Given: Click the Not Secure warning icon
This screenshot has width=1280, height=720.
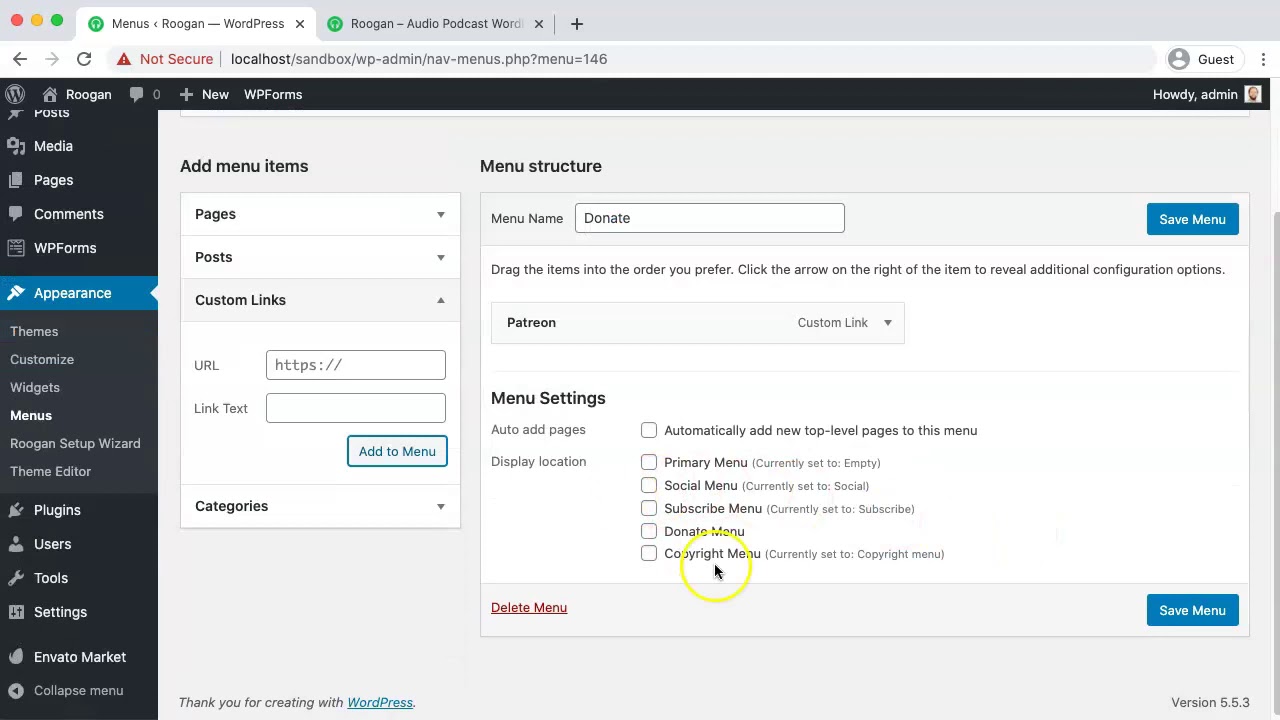Looking at the screenshot, I should coord(123,59).
